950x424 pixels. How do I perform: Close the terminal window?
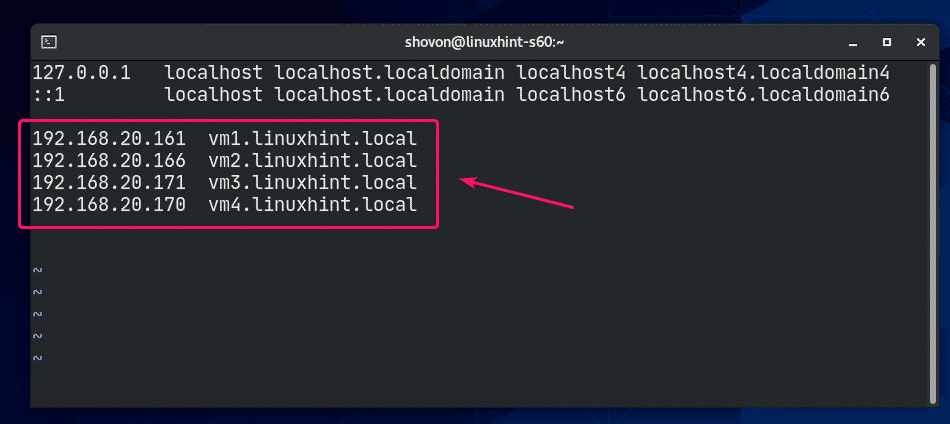click(921, 42)
